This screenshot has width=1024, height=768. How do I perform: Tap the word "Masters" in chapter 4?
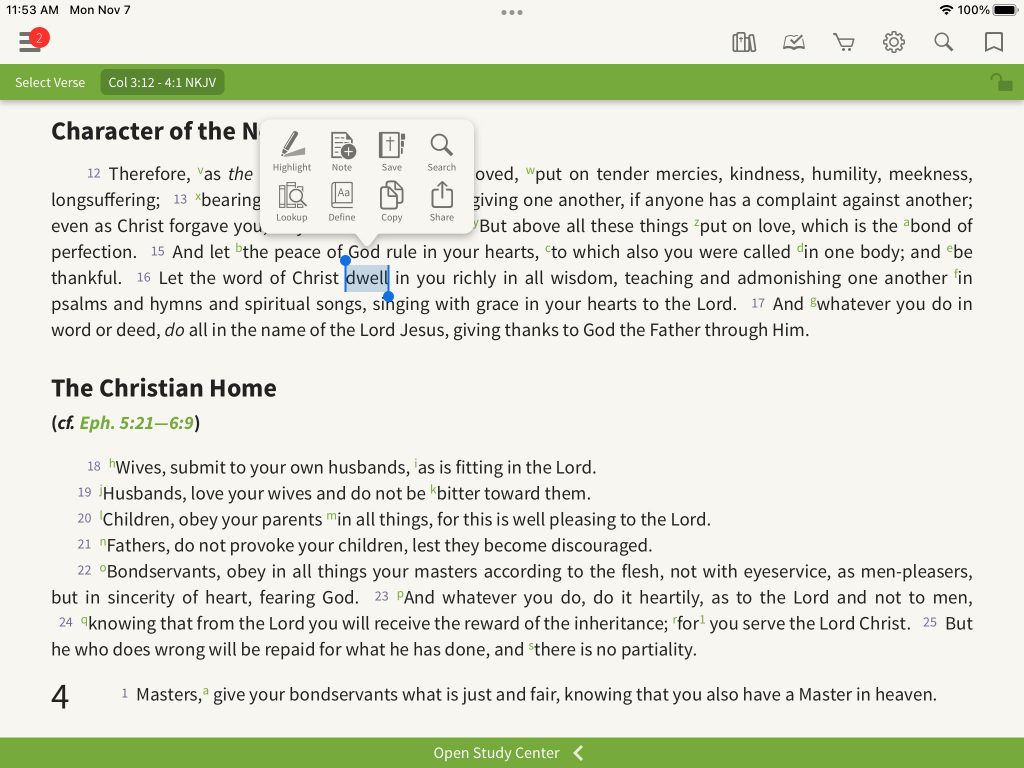(x=168, y=694)
